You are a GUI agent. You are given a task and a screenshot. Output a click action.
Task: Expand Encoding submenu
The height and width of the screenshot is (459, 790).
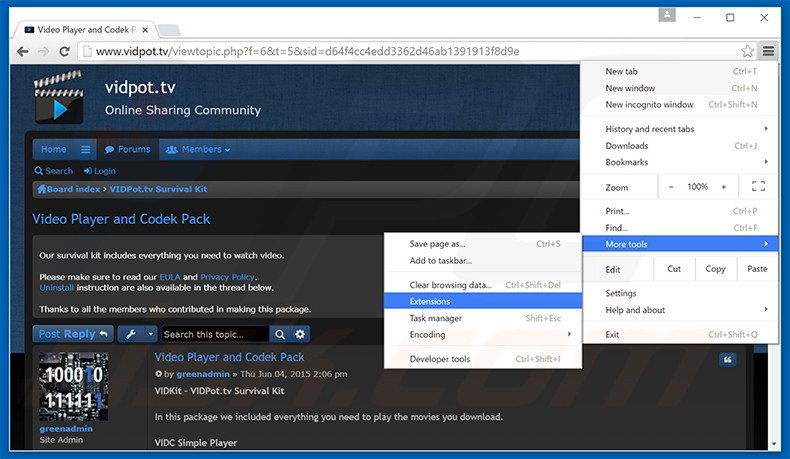[x=483, y=335]
